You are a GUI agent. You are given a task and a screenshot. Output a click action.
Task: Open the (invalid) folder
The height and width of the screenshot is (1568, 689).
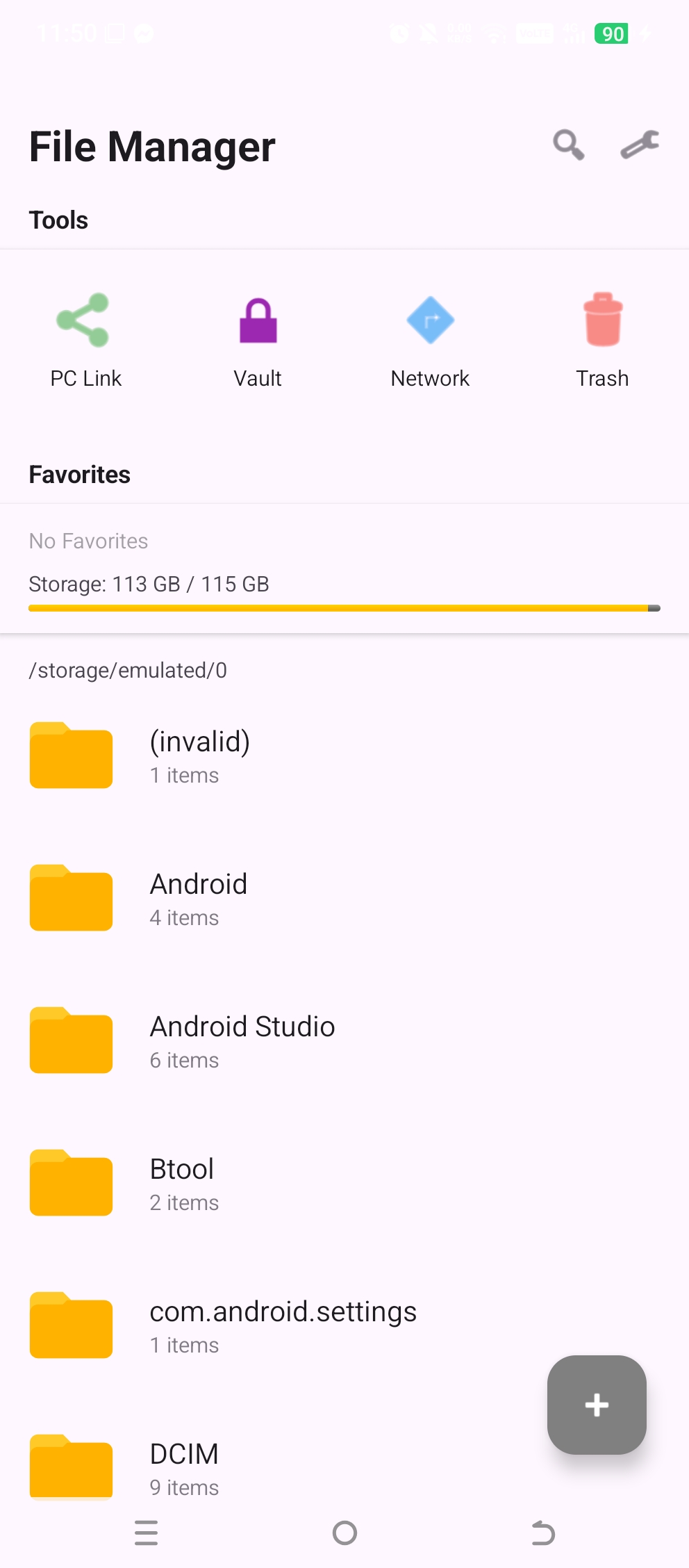344,757
